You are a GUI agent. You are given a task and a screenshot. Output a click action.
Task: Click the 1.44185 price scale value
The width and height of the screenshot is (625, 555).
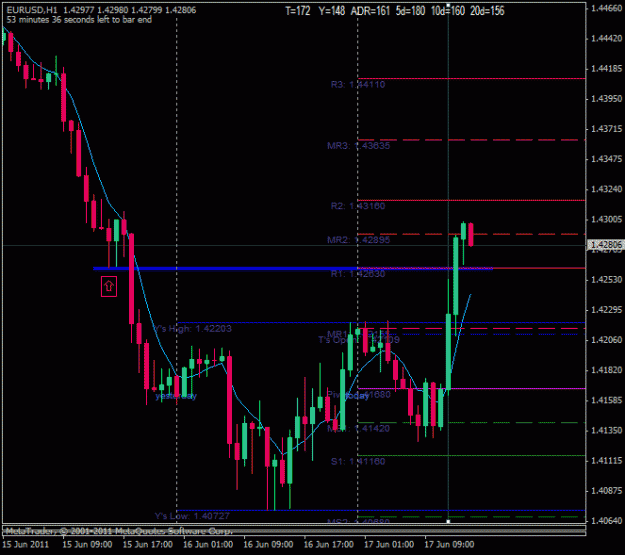[606, 69]
